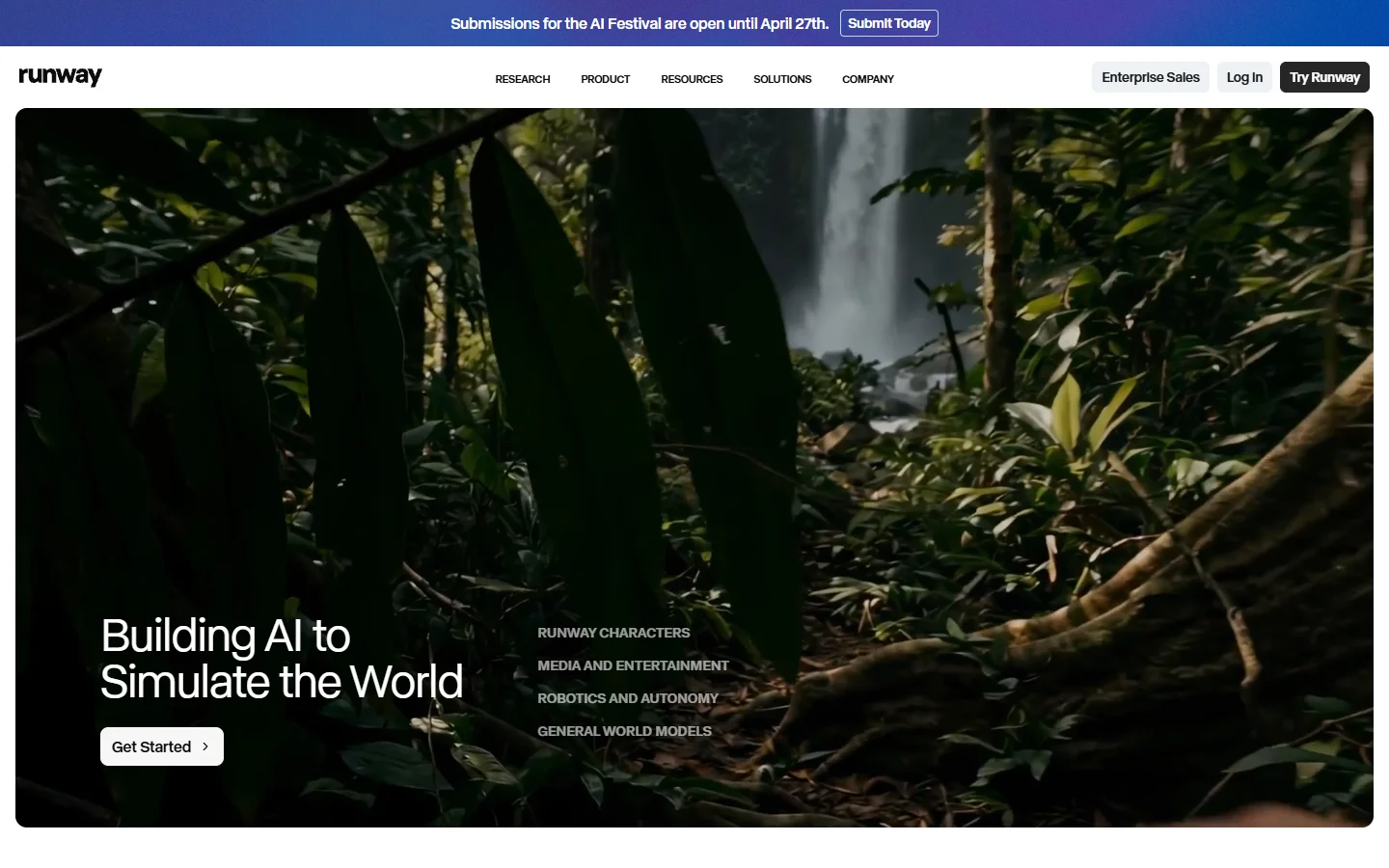Select the Runway Characters link
This screenshot has height=868, width=1389.
click(x=613, y=633)
